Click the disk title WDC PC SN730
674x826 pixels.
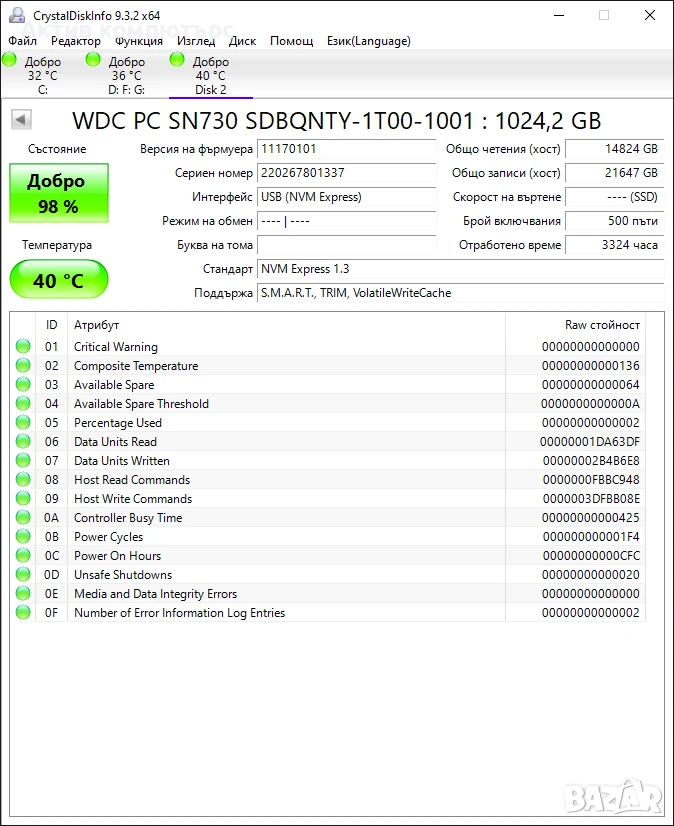click(336, 121)
